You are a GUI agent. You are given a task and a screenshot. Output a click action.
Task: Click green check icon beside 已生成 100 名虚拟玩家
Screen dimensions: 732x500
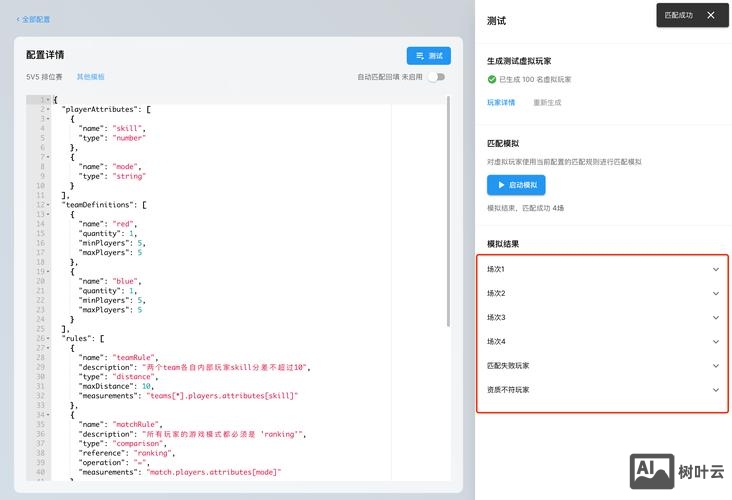(492, 79)
